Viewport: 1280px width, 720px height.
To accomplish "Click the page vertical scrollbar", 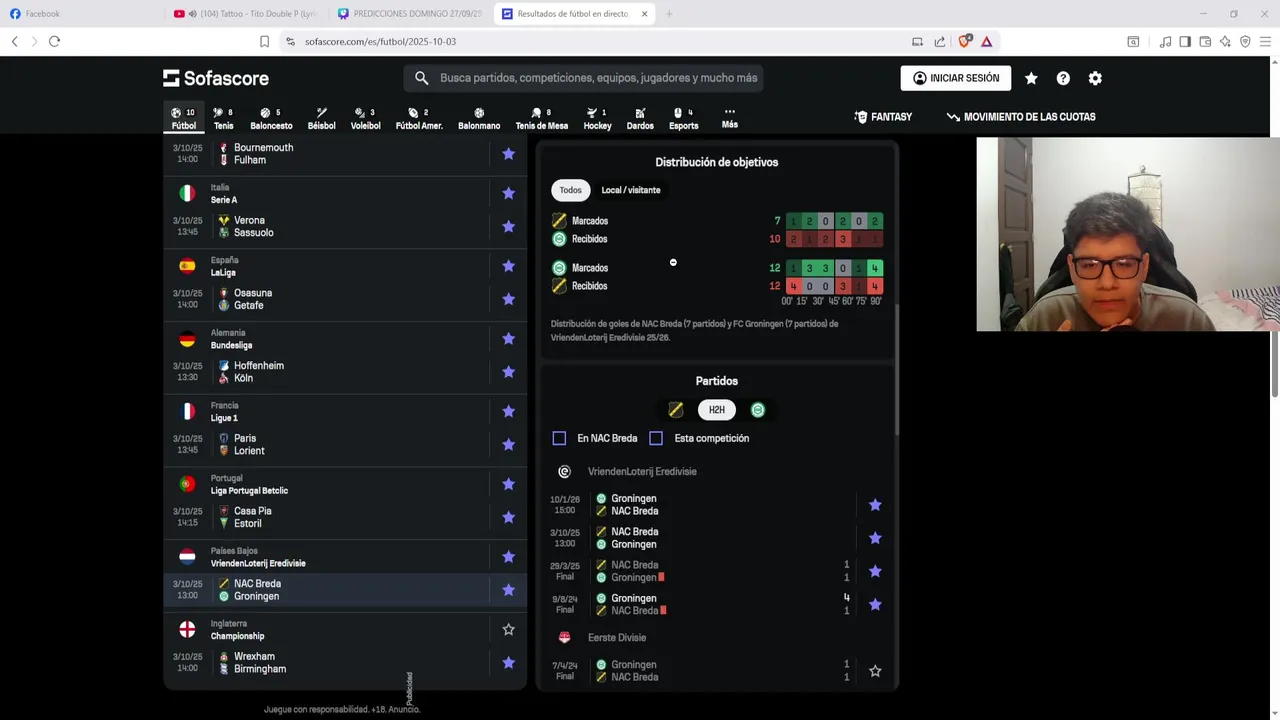I will pyautogui.click(x=1275, y=362).
